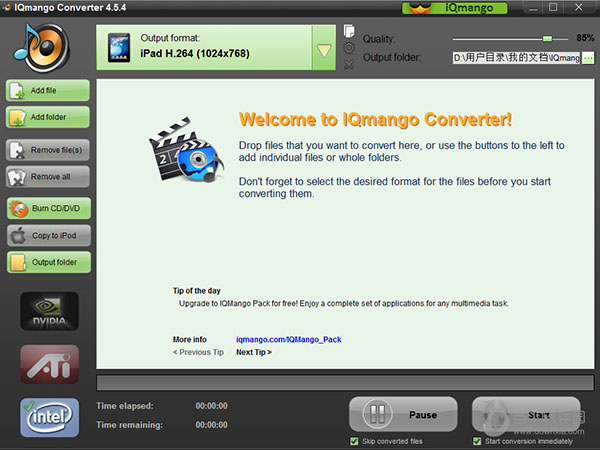The width and height of the screenshot is (600, 450).
Task: Toggle Start conversion immediately checkbox
Action: [477, 441]
